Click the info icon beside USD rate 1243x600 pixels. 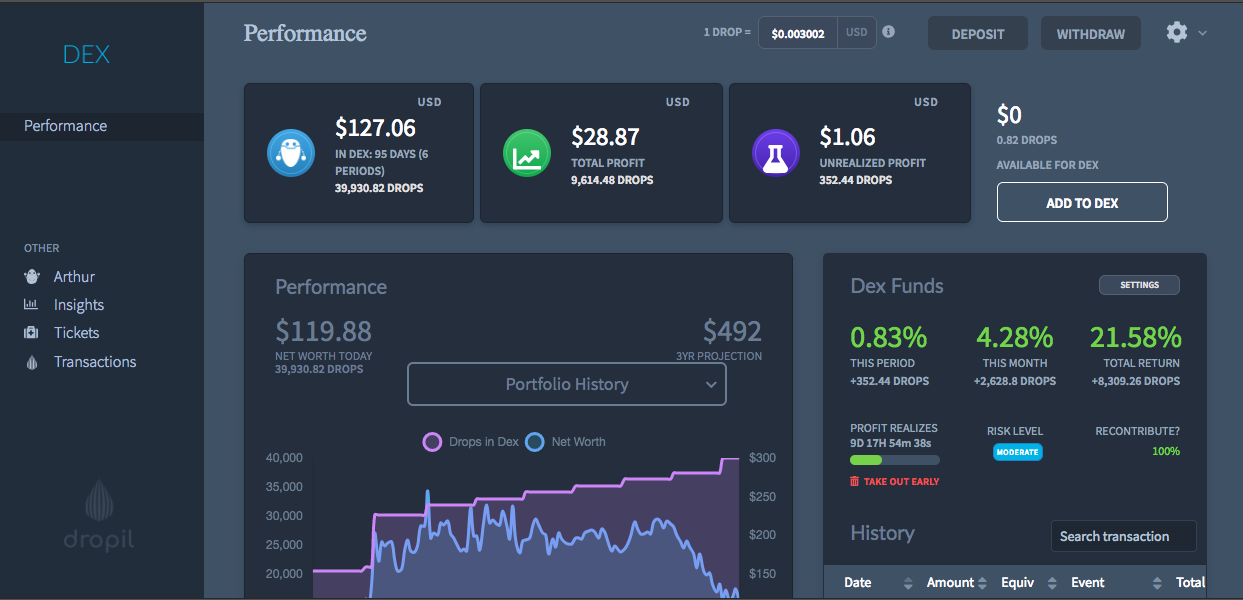[x=888, y=32]
